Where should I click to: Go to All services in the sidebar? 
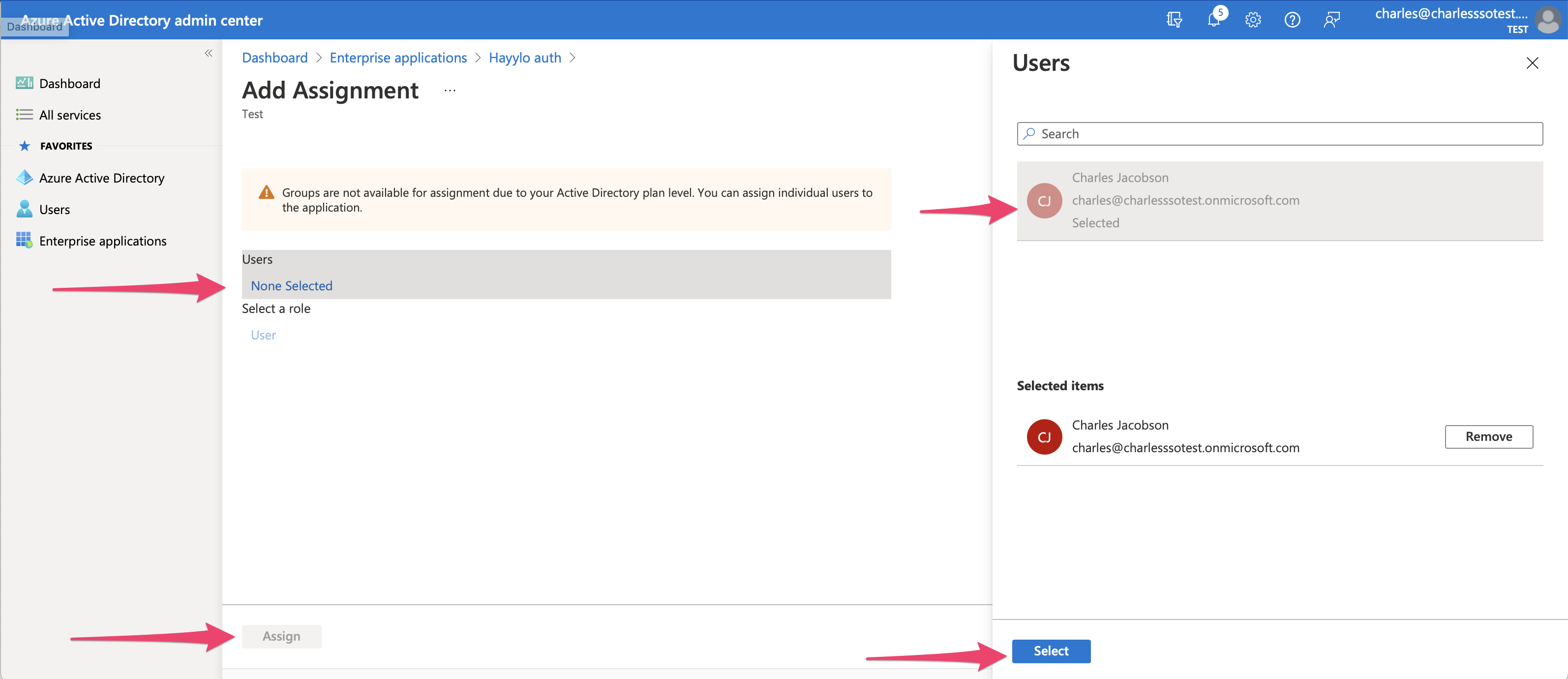[70, 115]
